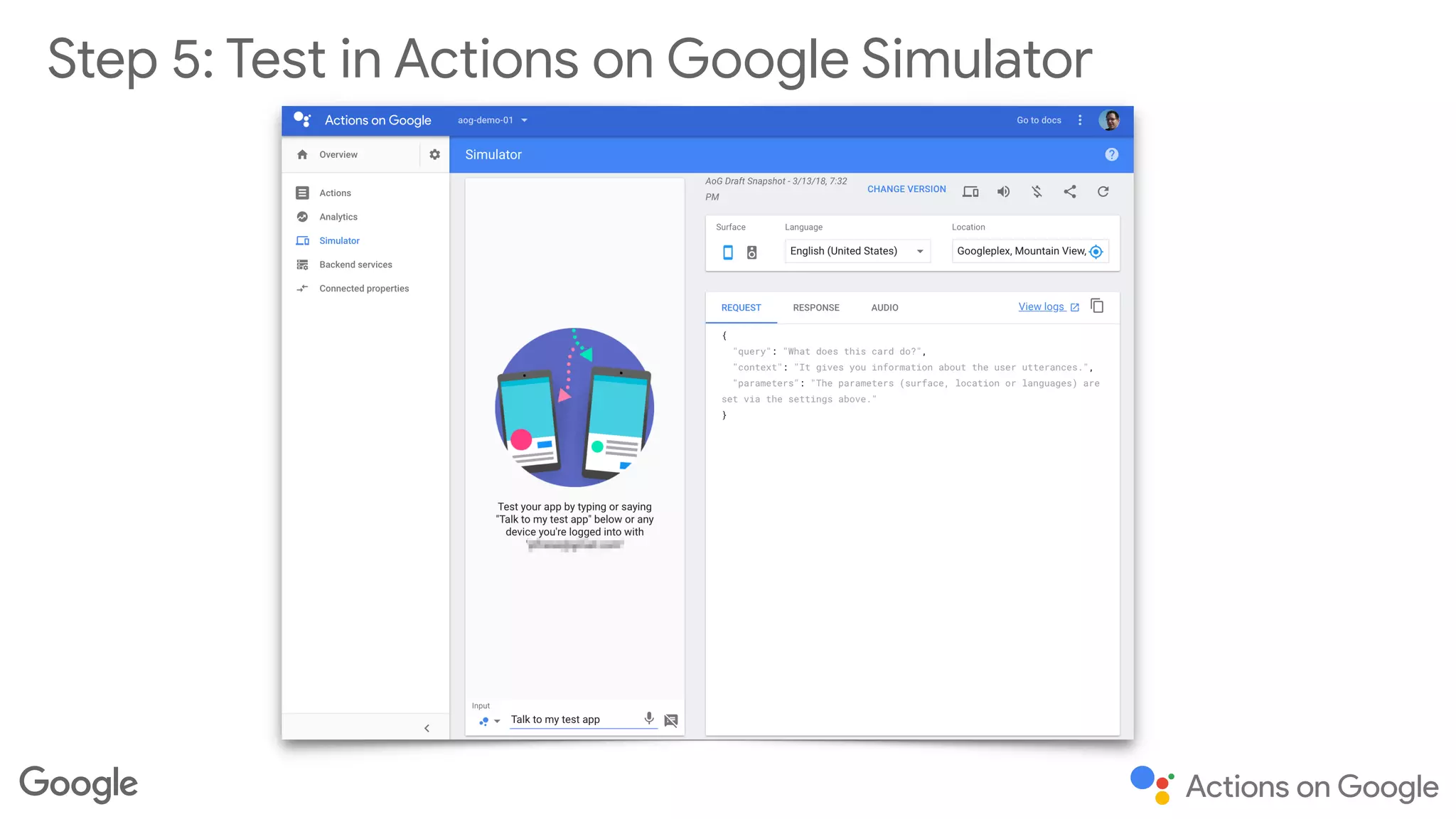The height and width of the screenshot is (819, 1456).
Task: Click the microphone icon in input
Action: [649, 718]
